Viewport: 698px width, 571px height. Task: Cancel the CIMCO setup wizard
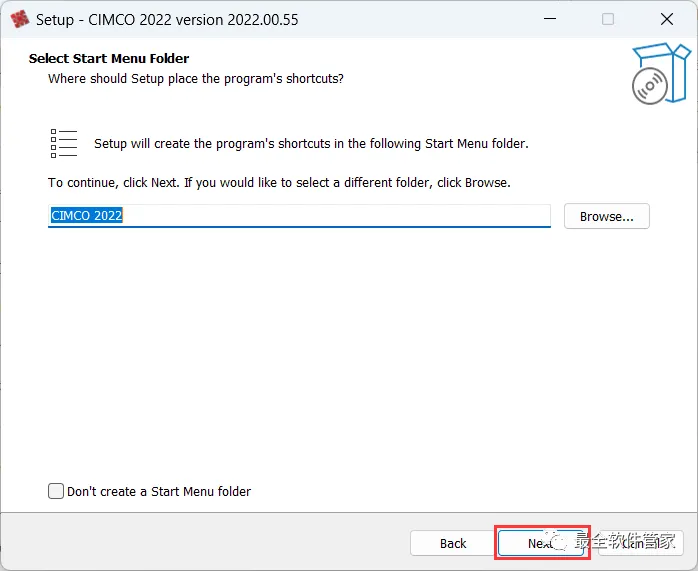coord(641,543)
